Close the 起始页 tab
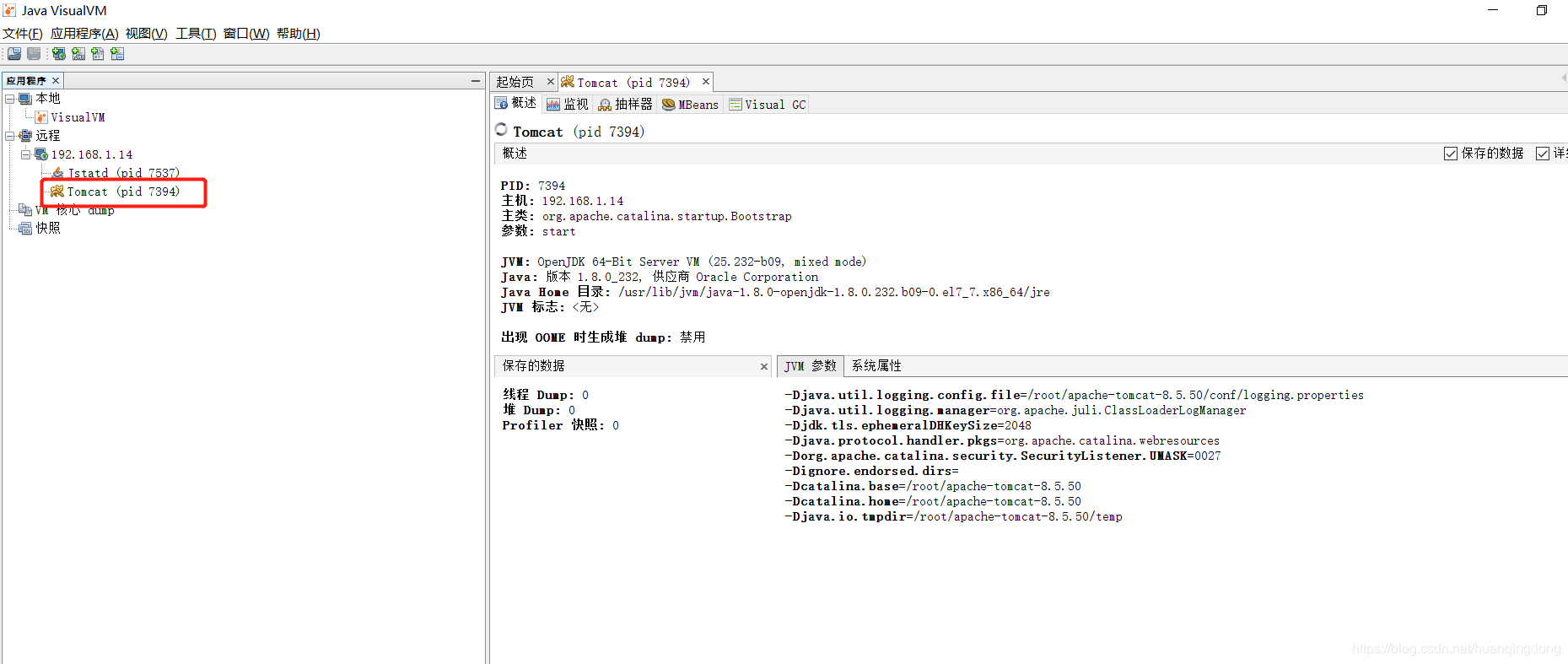Image resolution: width=1568 pixels, height=664 pixels. coord(551,82)
